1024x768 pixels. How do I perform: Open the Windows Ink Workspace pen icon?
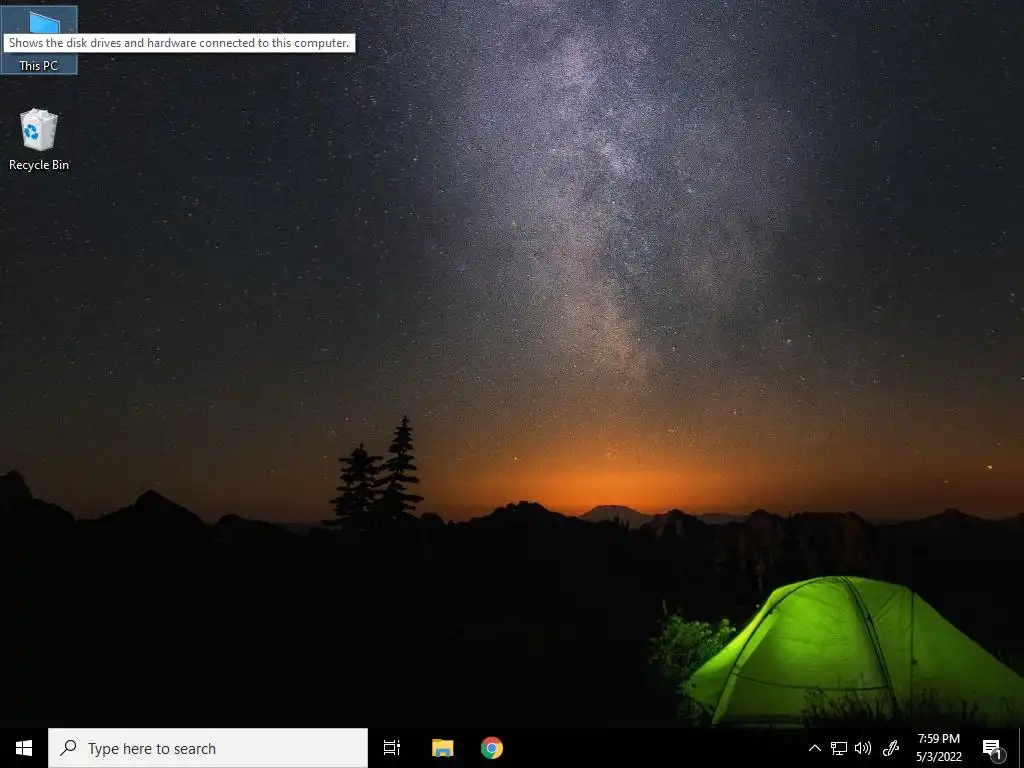pos(891,748)
